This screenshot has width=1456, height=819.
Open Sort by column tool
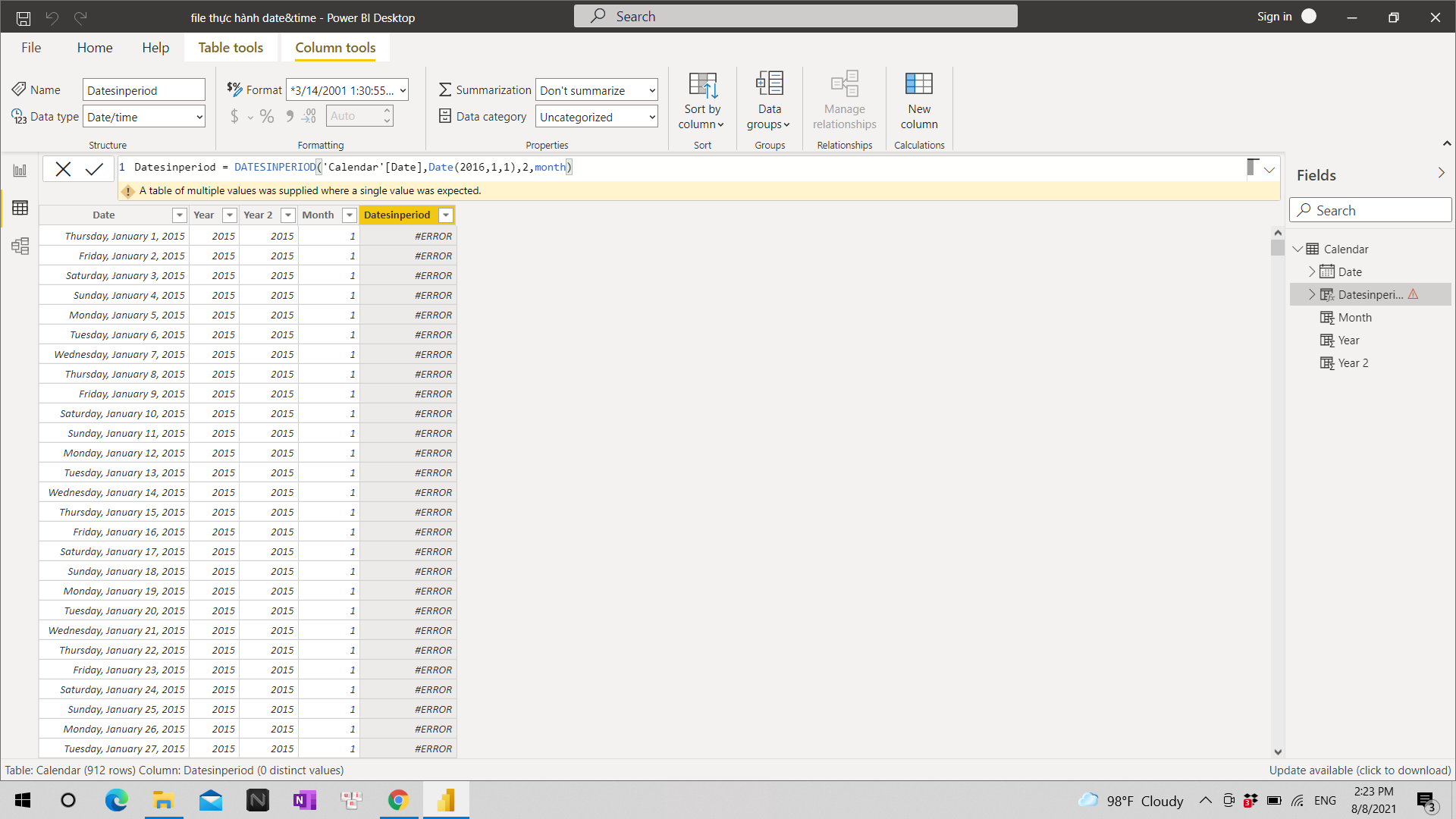[702, 101]
